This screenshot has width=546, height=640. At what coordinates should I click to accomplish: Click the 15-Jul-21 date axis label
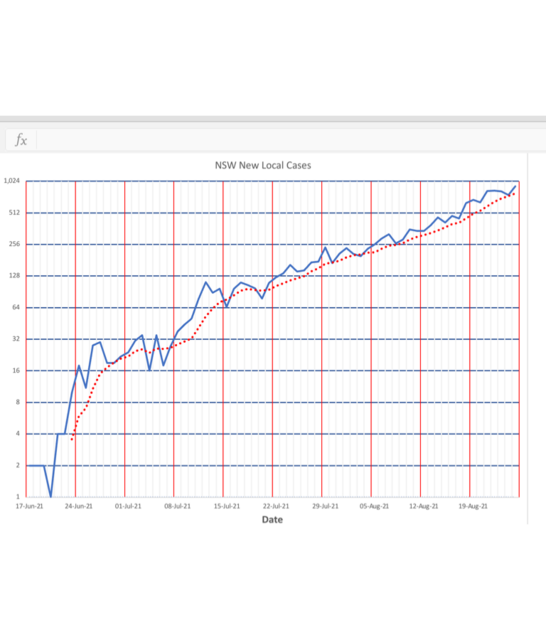(x=227, y=506)
